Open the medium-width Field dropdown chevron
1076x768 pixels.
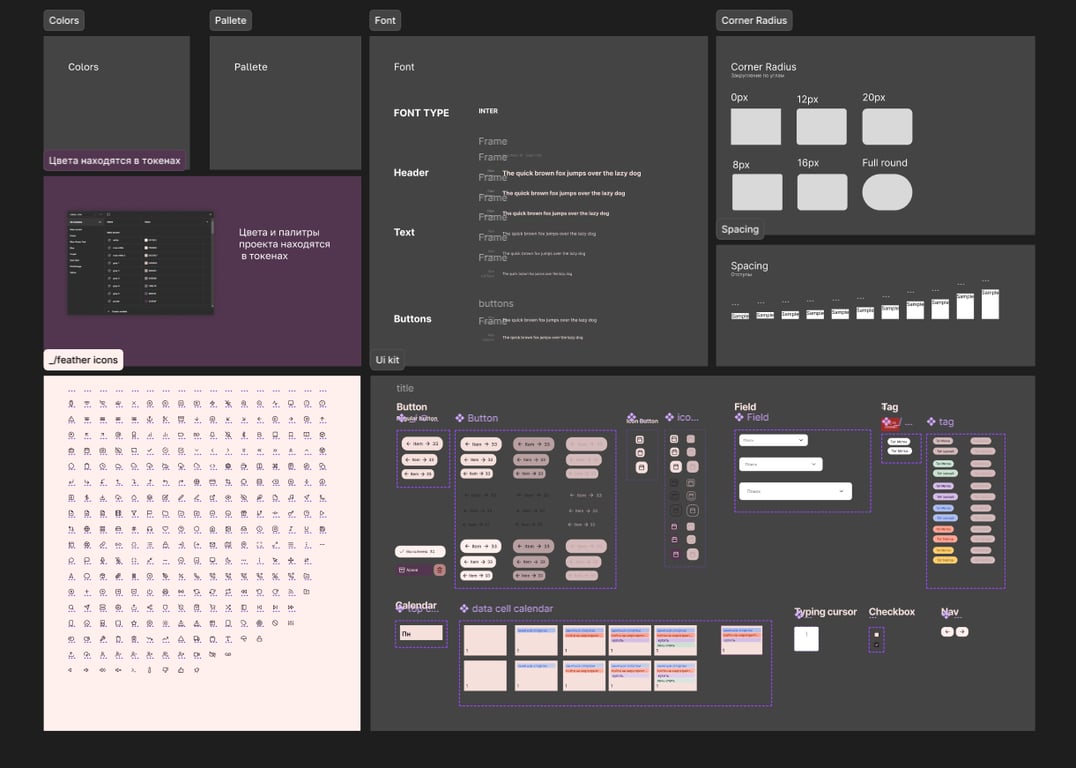pos(814,464)
